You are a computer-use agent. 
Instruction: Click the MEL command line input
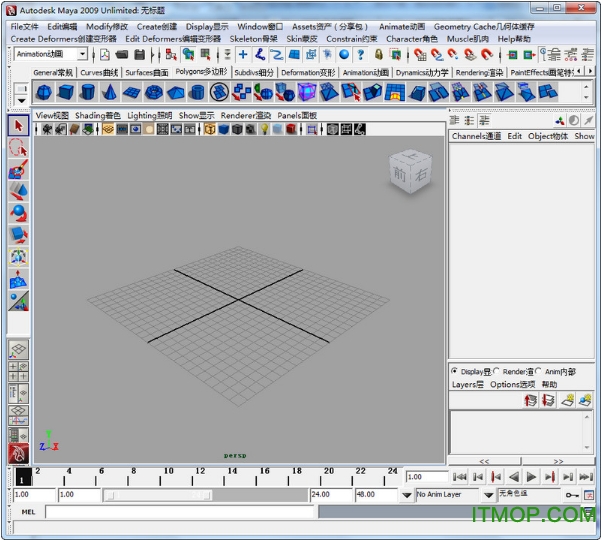coord(180,512)
